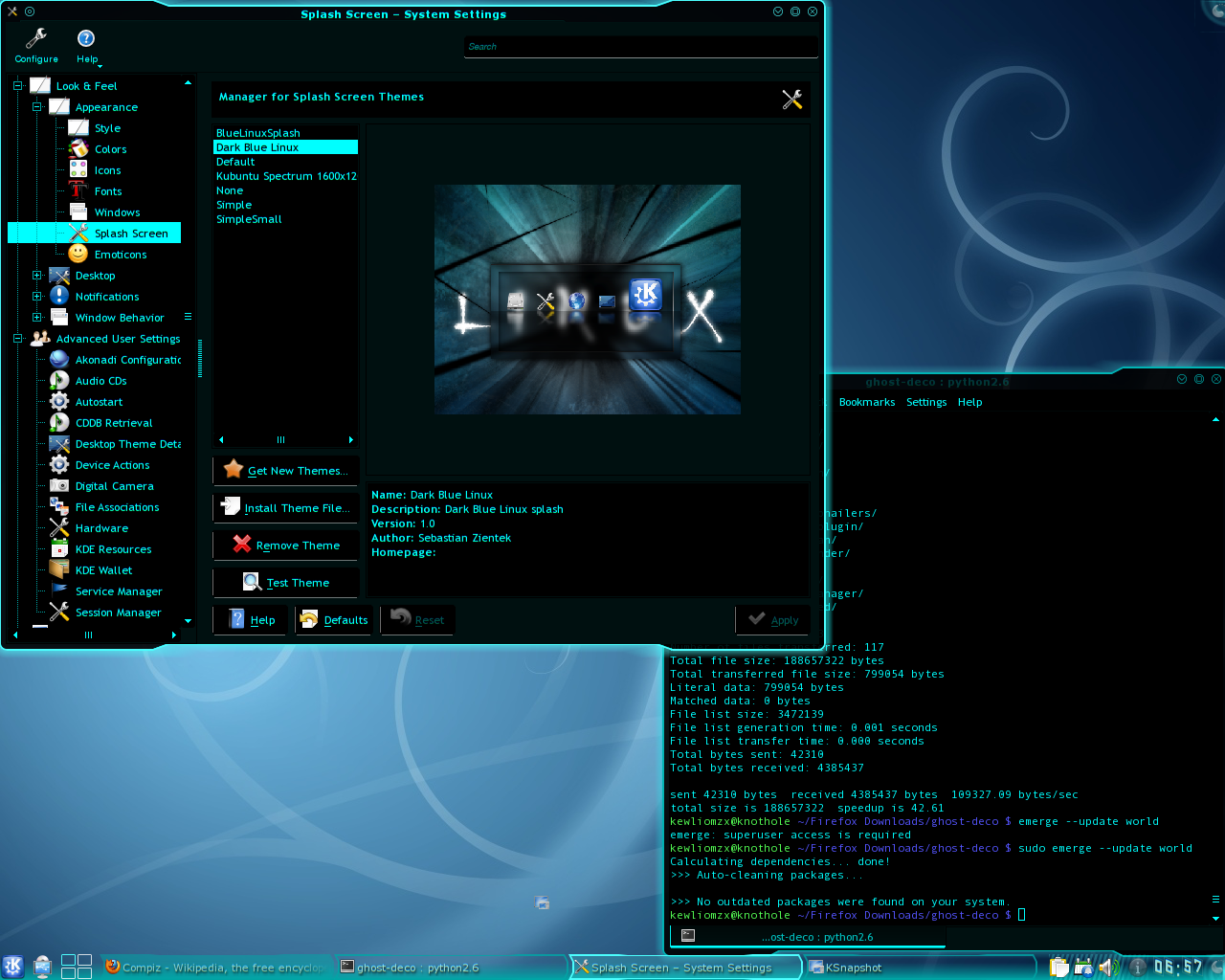1225x980 pixels.
Task: Open the Emoticons smiley icon
Action: (x=78, y=255)
